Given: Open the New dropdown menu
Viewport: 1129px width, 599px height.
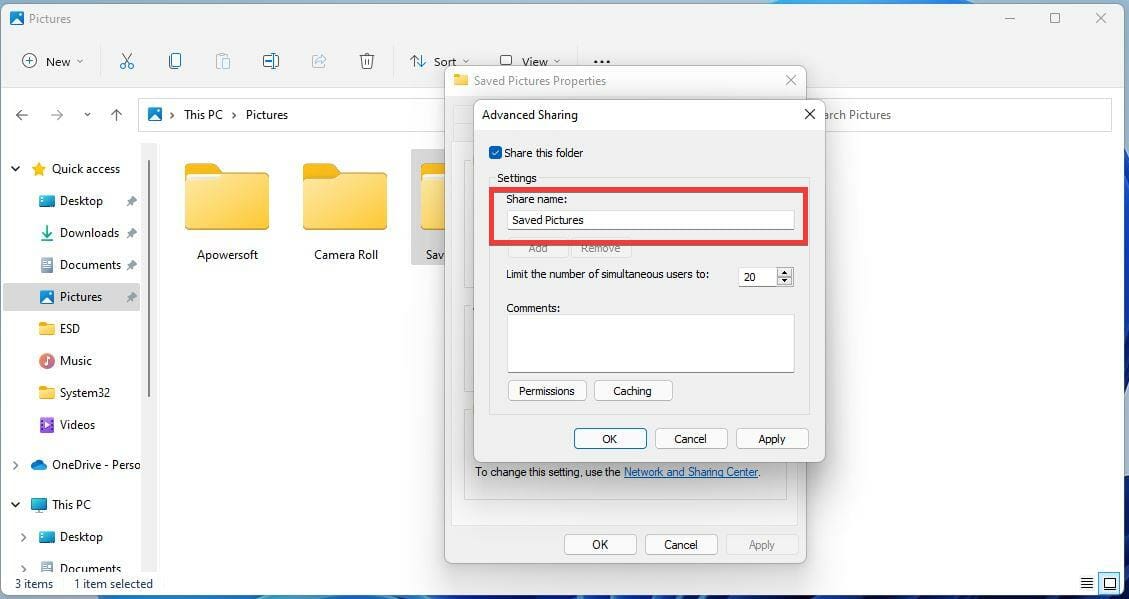Looking at the screenshot, I should 53,61.
